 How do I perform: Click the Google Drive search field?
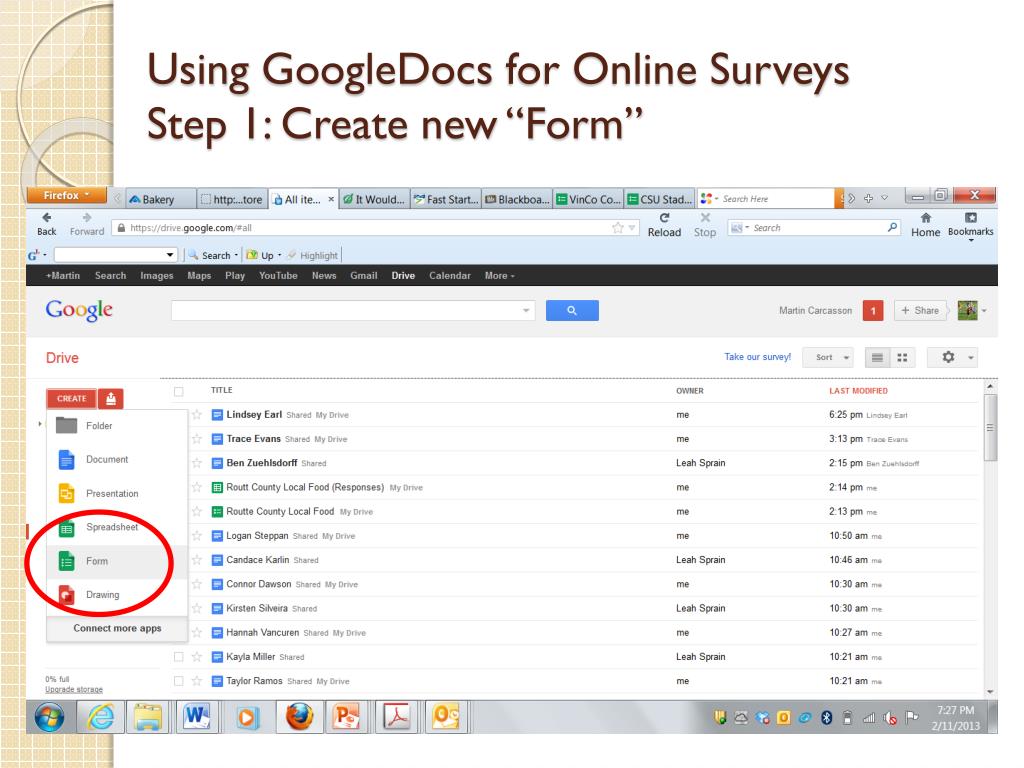[x=353, y=311]
